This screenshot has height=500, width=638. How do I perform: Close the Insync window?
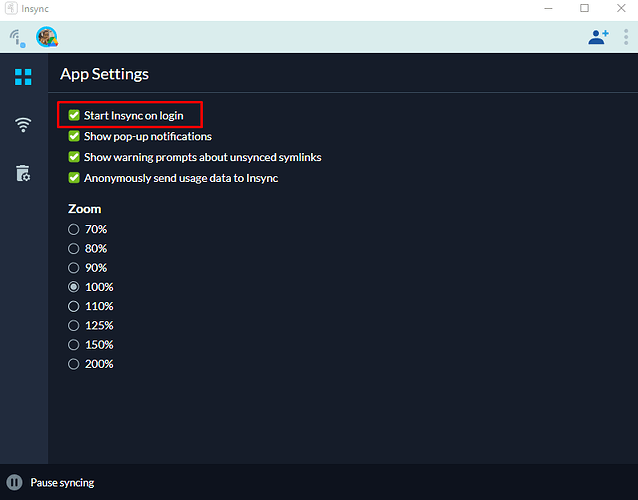(x=621, y=8)
